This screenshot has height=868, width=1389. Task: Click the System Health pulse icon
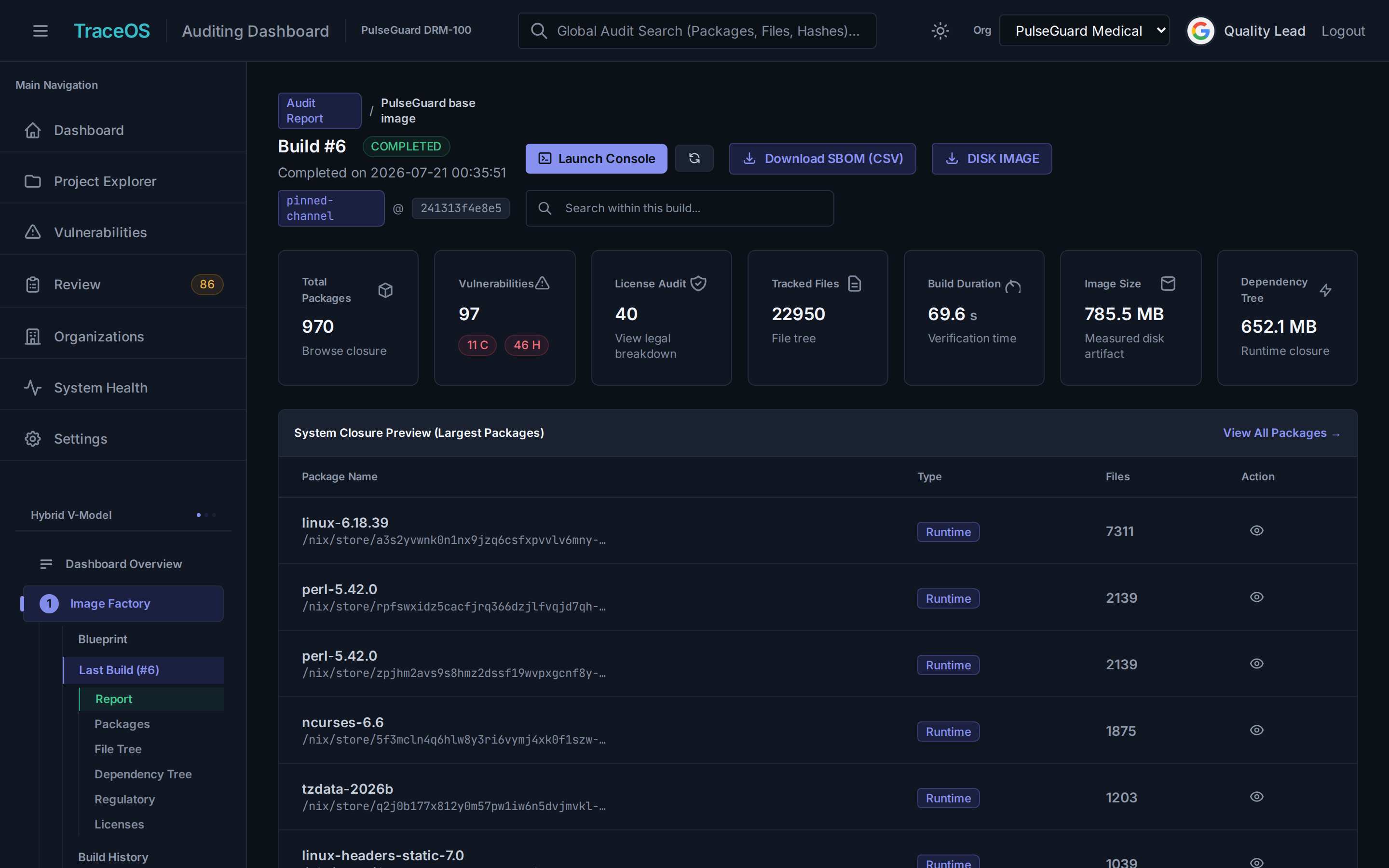33,388
